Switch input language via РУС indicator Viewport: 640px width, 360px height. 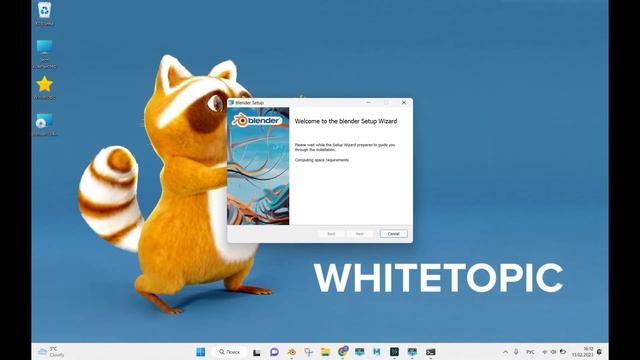pyautogui.click(x=530, y=352)
